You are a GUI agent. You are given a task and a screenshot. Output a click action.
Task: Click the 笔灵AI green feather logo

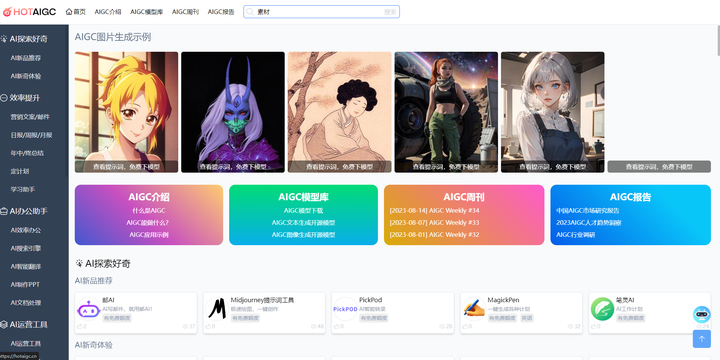point(602,309)
